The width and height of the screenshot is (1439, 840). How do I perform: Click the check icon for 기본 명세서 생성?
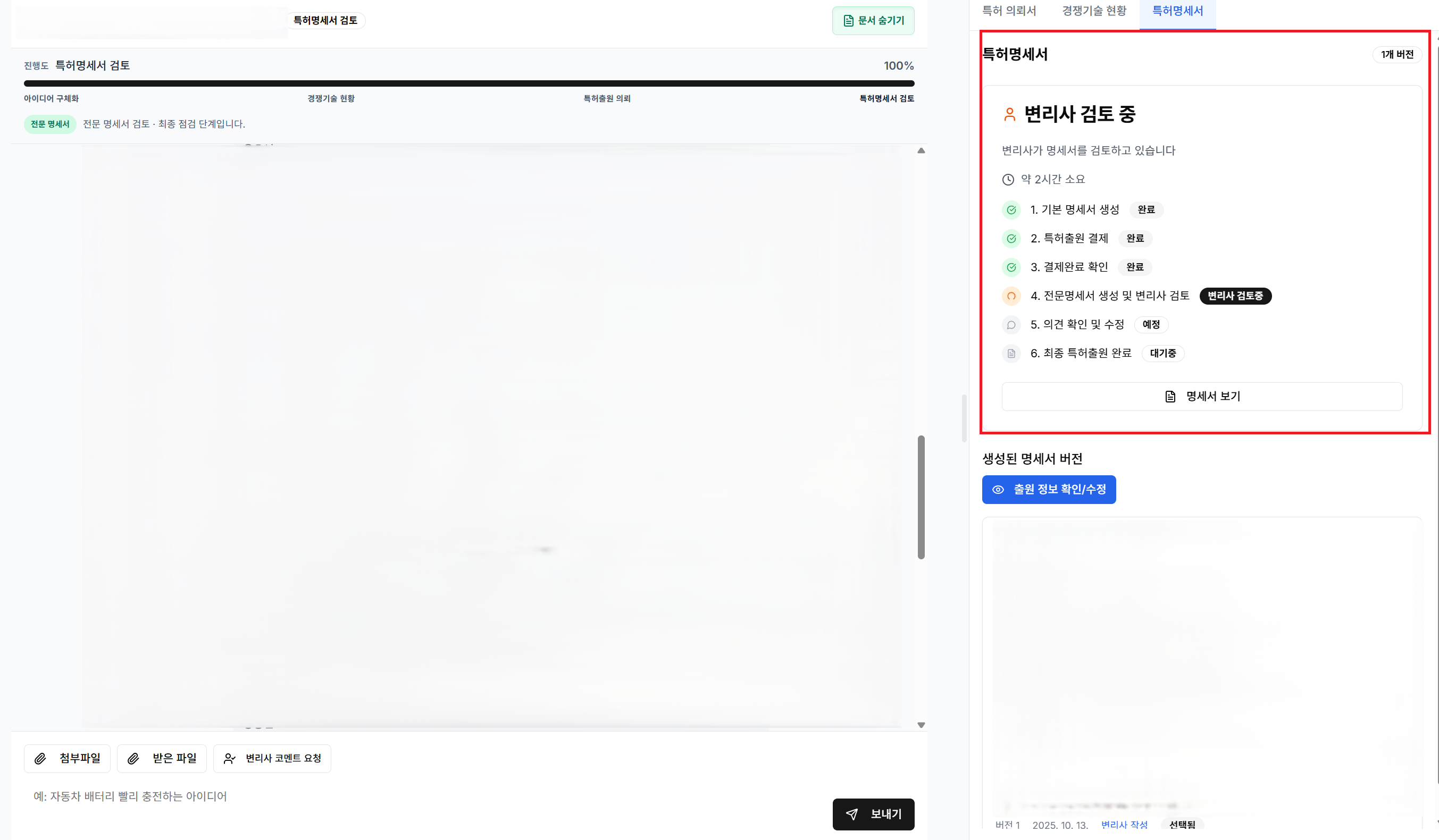[x=1011, y=209]
